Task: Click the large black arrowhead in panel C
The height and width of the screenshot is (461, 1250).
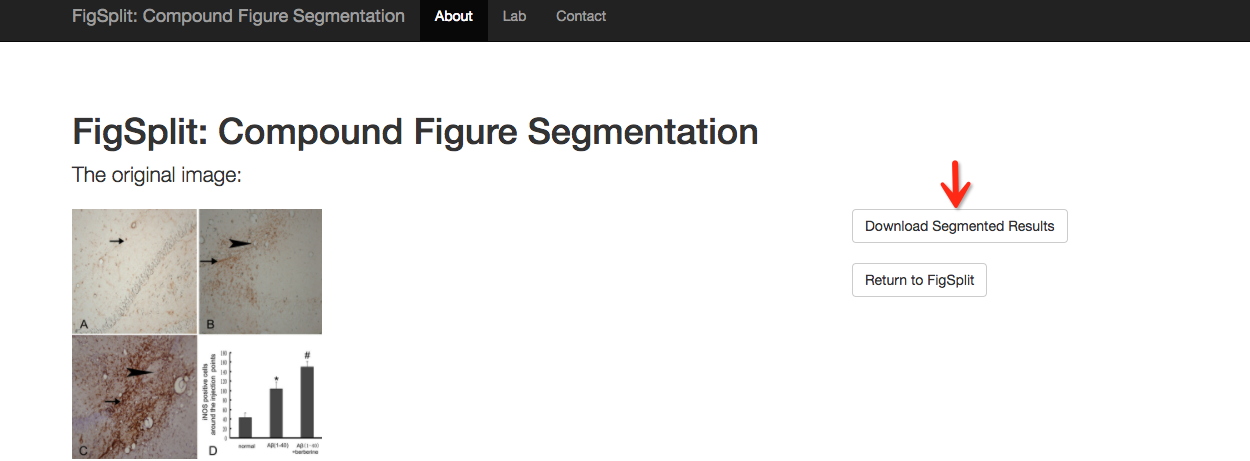Action: coord(140,372)
